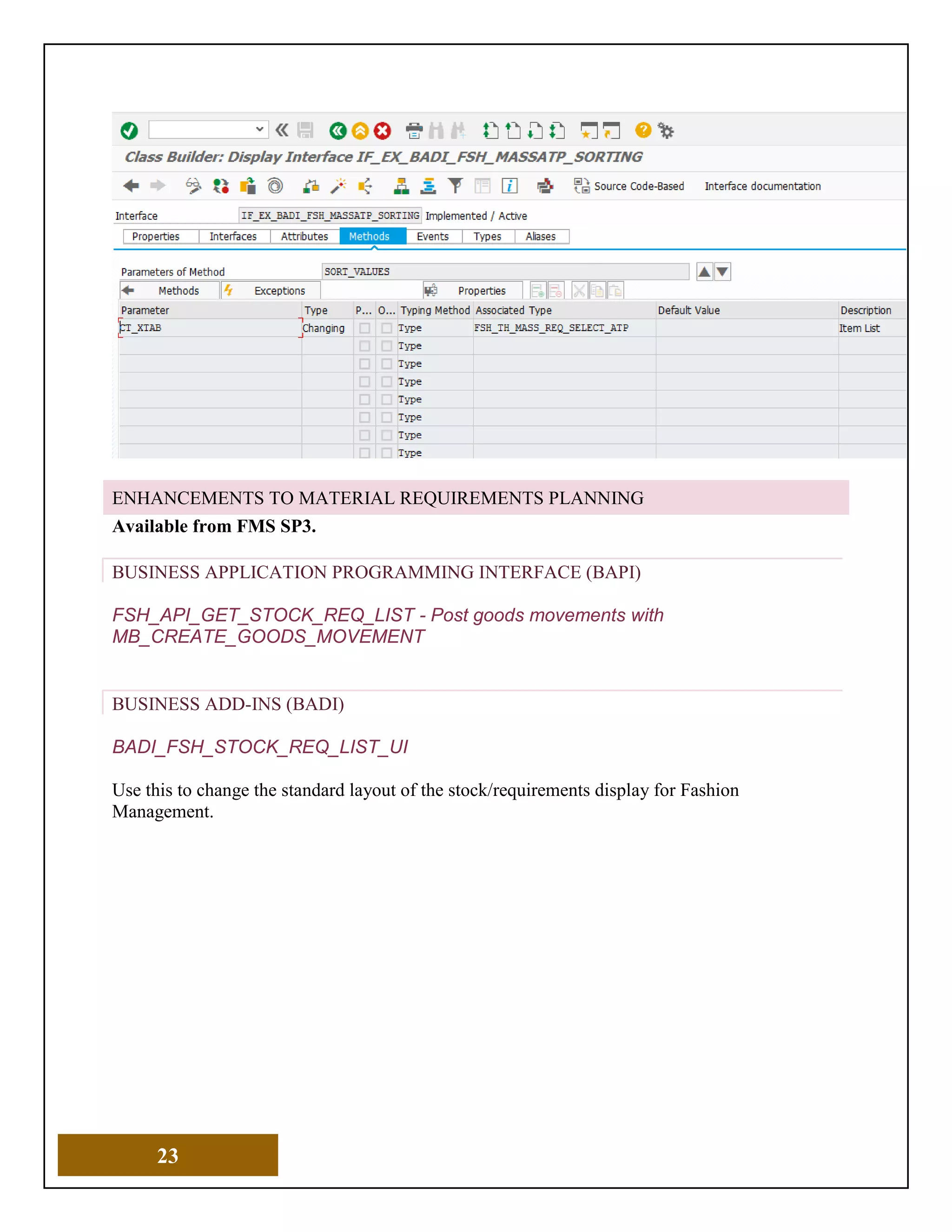
Task: Click the Filter funnel icon
Action: 455,185
